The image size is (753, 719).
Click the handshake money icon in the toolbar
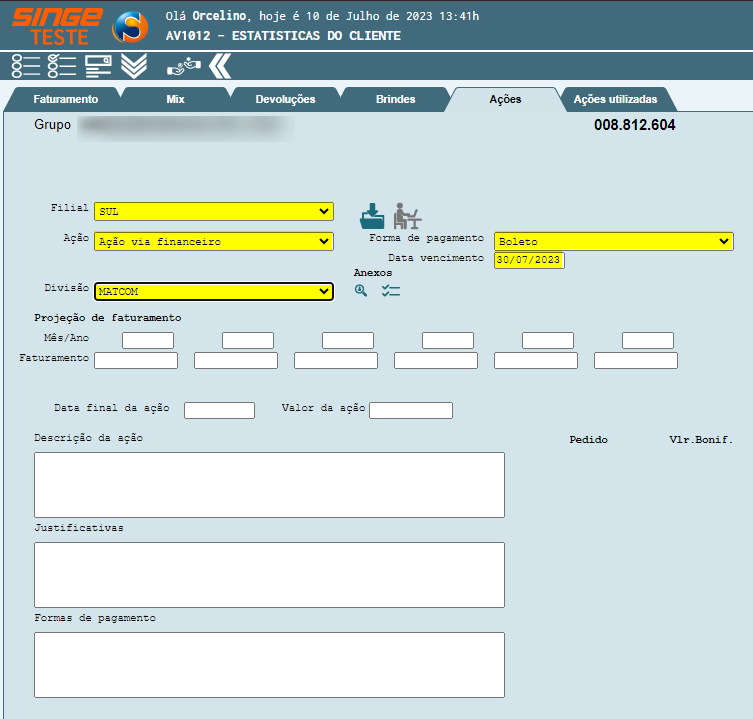[184, 66]
